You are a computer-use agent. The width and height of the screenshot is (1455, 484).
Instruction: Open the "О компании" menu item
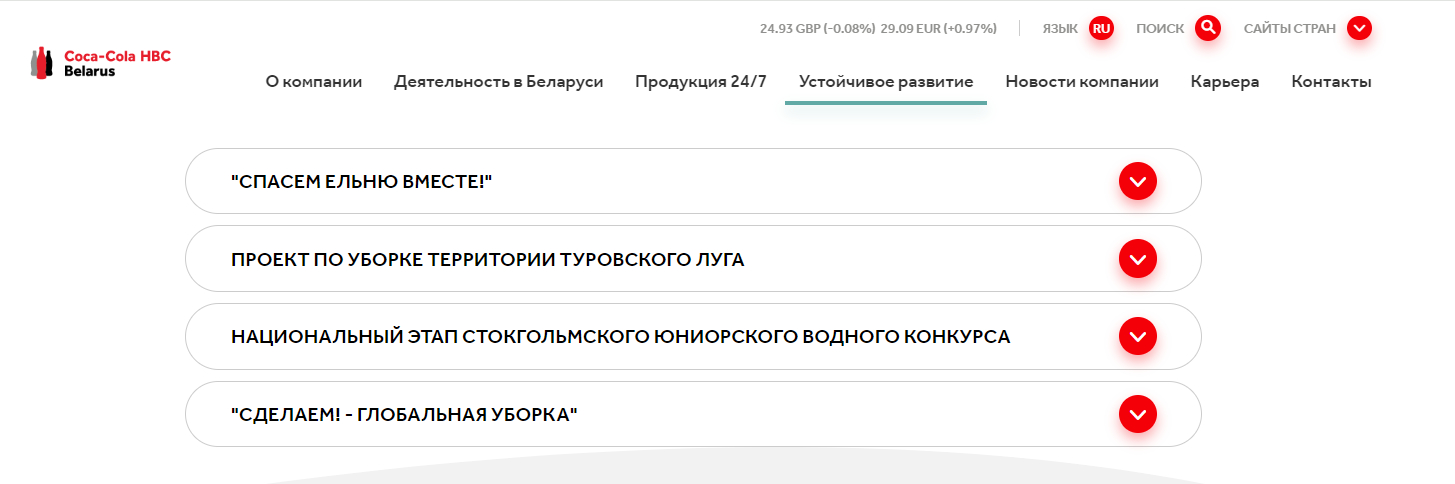pos(314,82)
